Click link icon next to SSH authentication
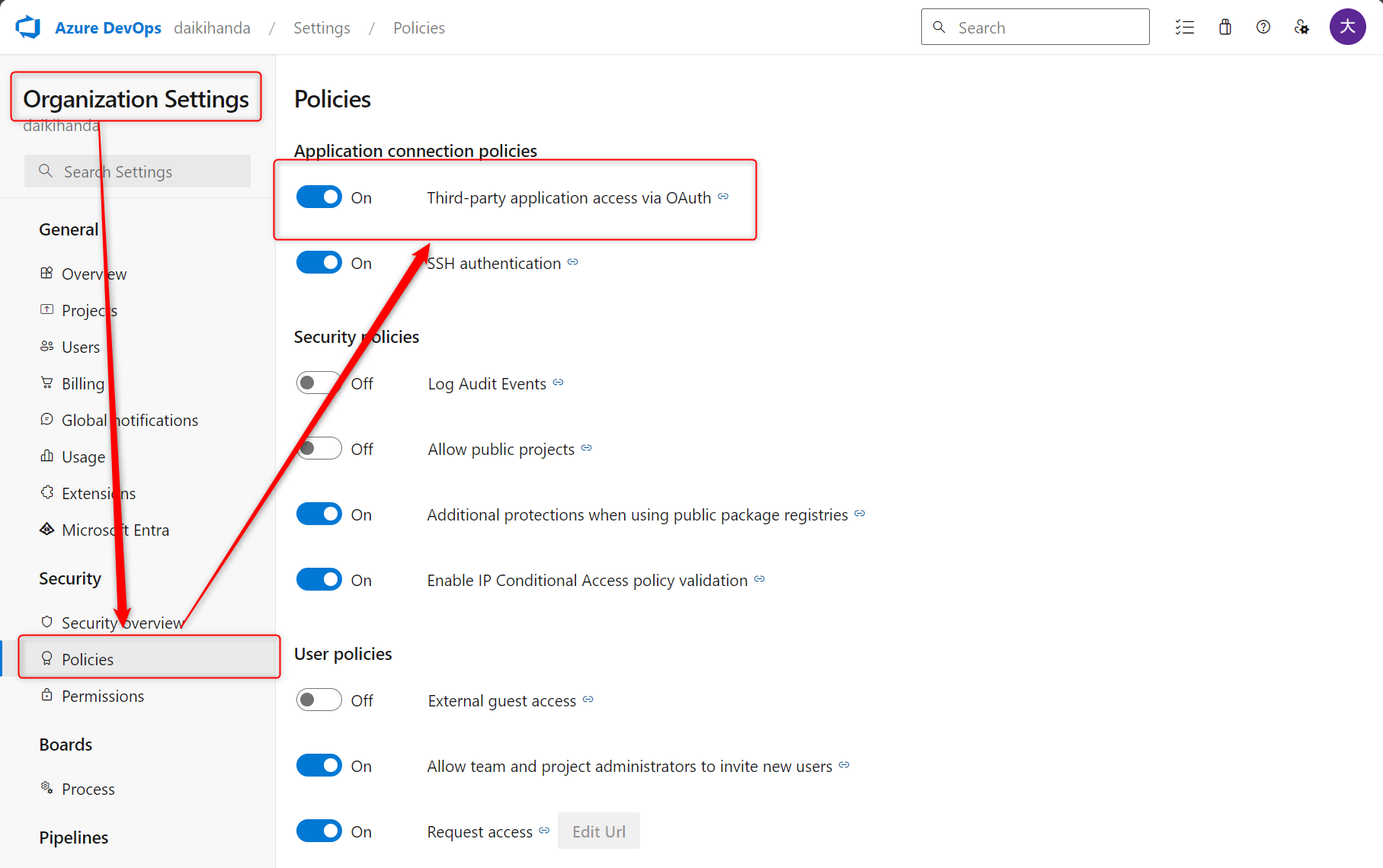 coord(573,262)
